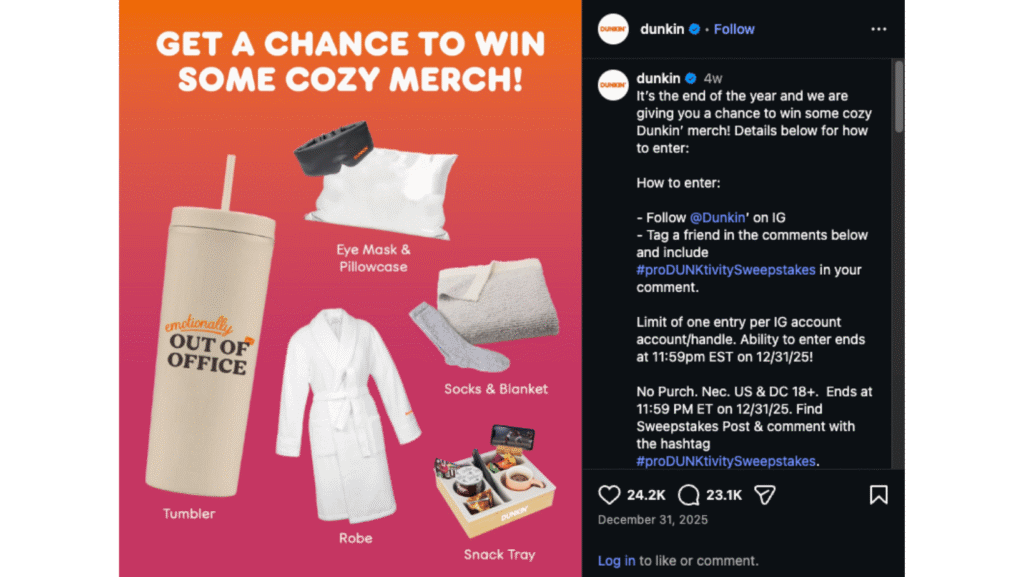Save the post with the bookmark icon
The width and height of the screenshot is (1024, 577).
(878, 495)
